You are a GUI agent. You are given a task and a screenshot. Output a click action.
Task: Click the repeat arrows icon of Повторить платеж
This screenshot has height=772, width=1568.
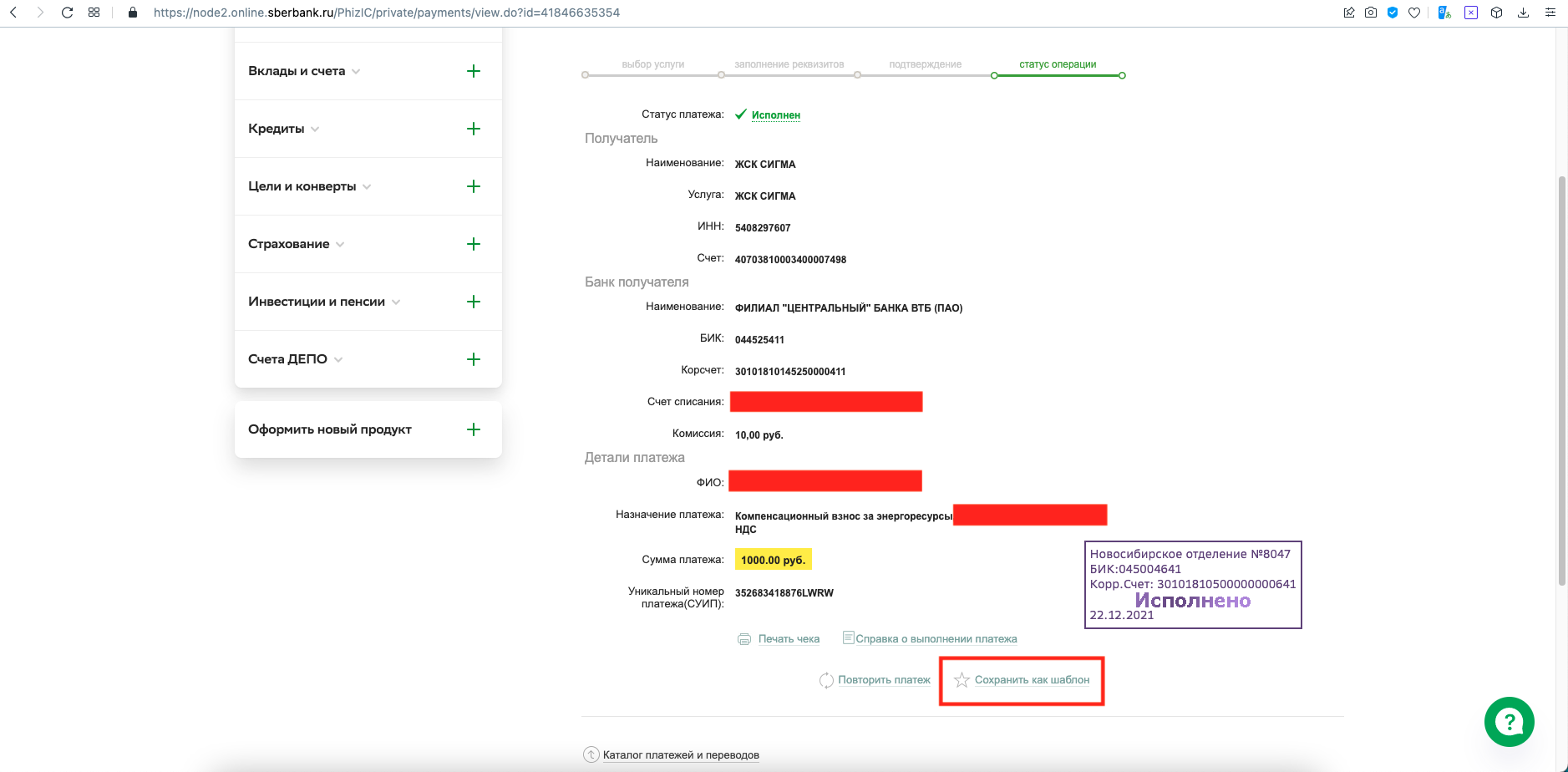(826, 680)
